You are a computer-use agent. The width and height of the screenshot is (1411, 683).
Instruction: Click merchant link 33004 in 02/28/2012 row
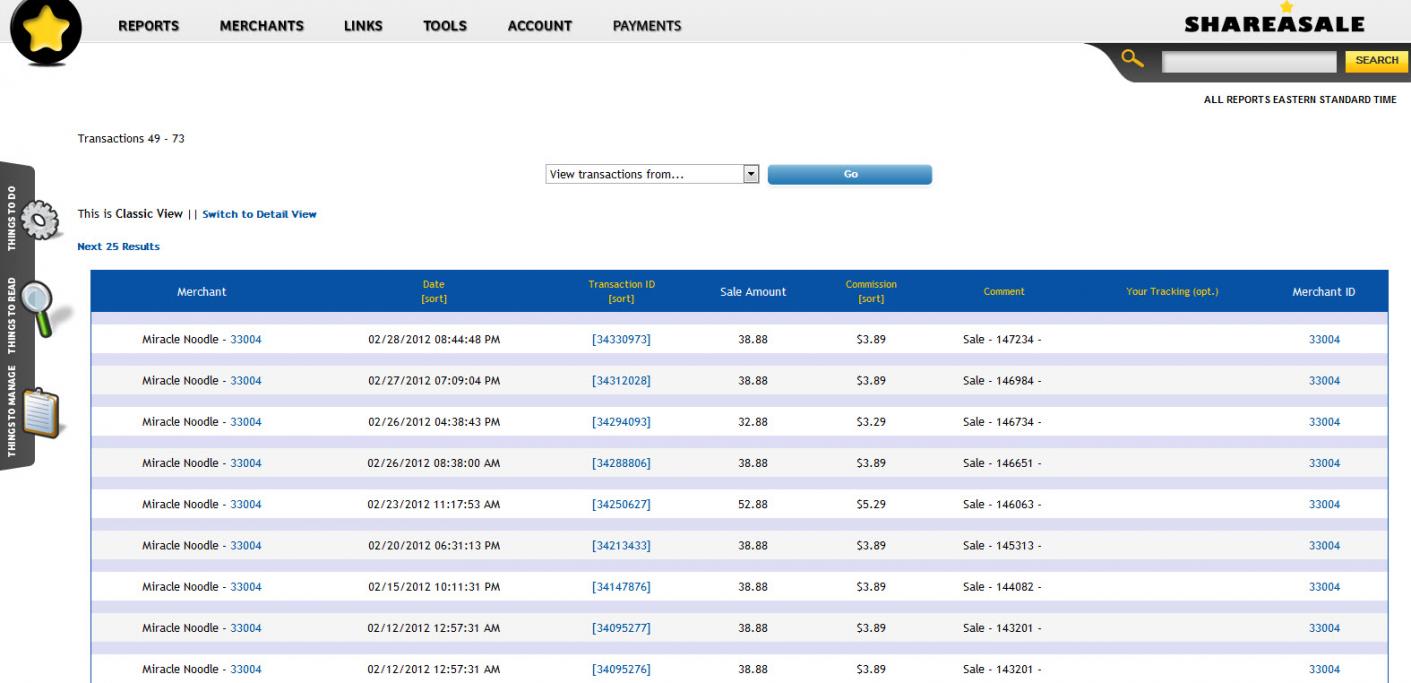point(246,340)
